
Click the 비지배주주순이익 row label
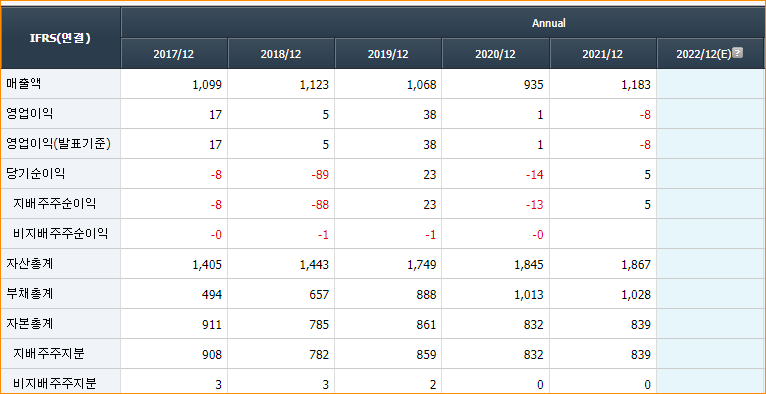click(61, 233)
